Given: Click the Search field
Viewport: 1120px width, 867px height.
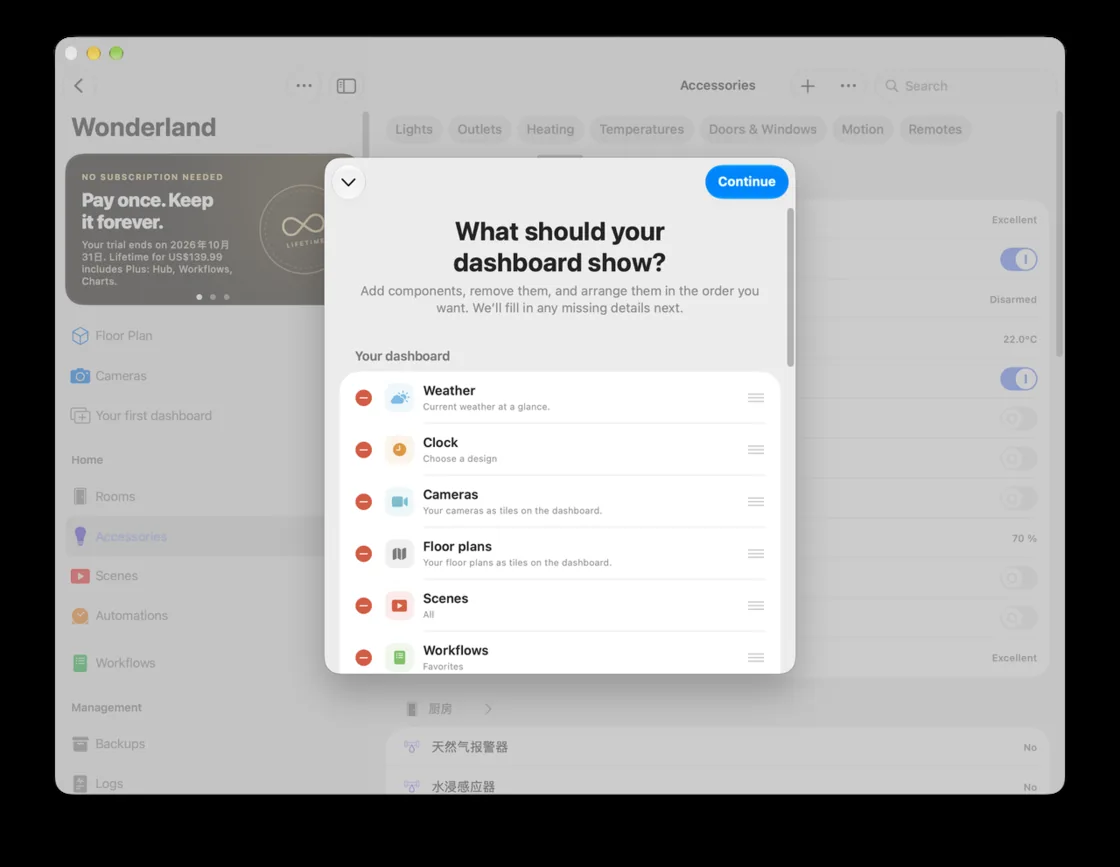Looking at the screenshot, I should point(966,86).
